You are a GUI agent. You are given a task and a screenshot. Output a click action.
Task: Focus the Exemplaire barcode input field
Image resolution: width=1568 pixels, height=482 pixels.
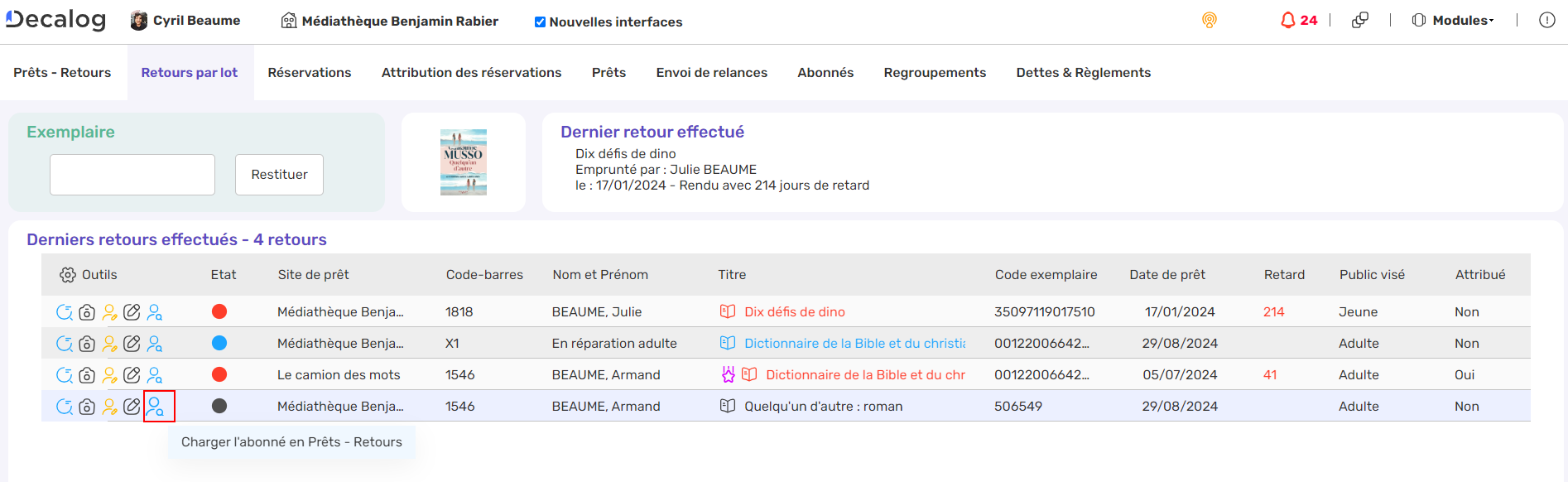pyautogui.click(x=132, y=175)
